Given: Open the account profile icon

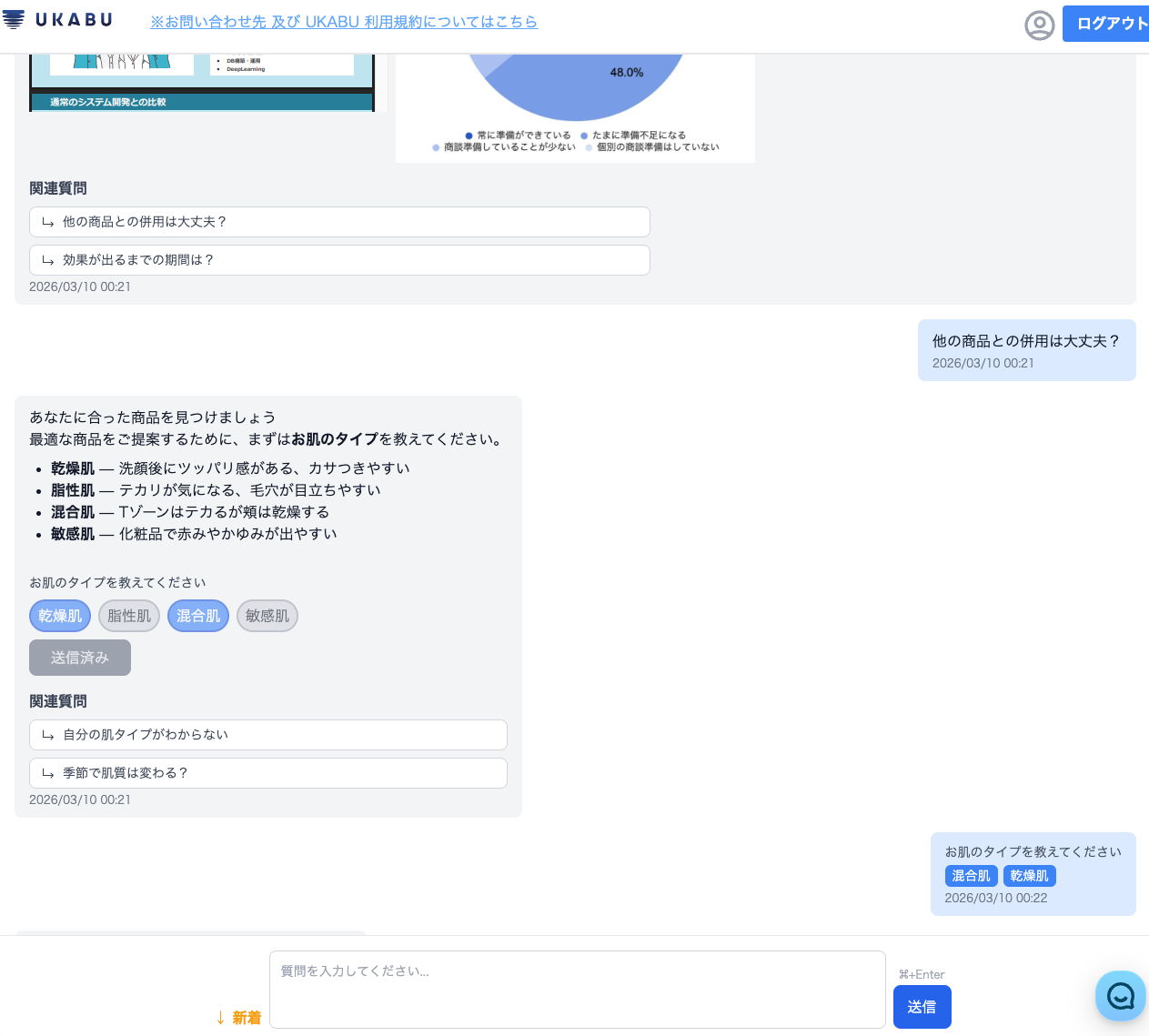Looking at the screenshot, I should 1040,25.
